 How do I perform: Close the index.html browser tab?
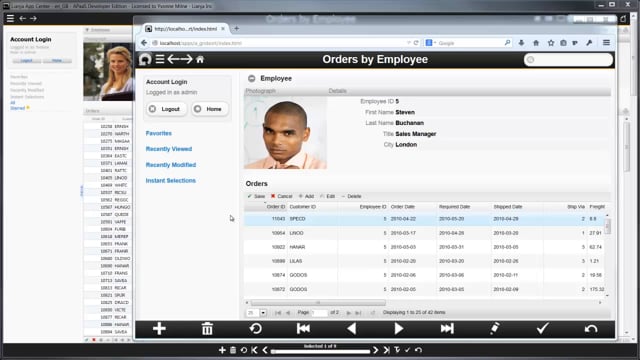click(x=223, y=29)
